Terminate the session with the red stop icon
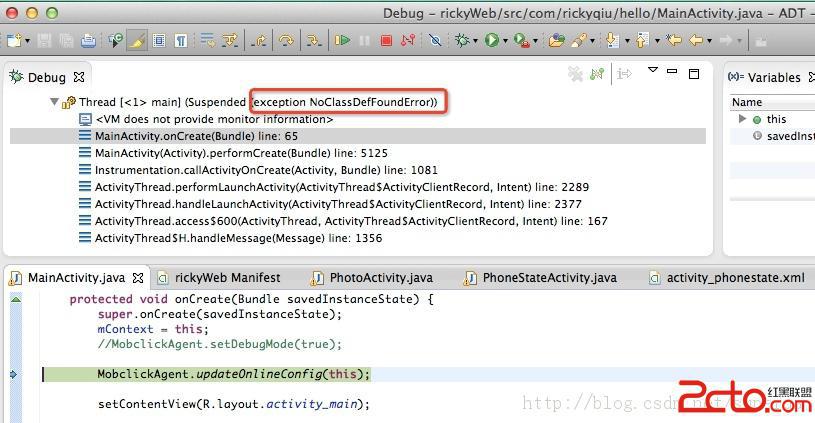 tap(386, 40)
